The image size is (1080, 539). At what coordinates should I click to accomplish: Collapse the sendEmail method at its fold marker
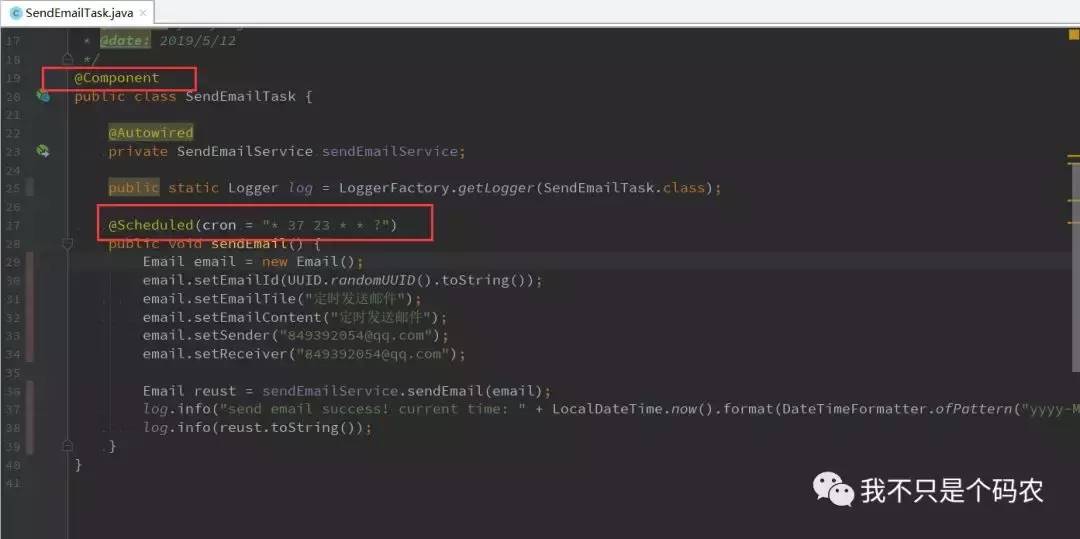tap(68, 243)
